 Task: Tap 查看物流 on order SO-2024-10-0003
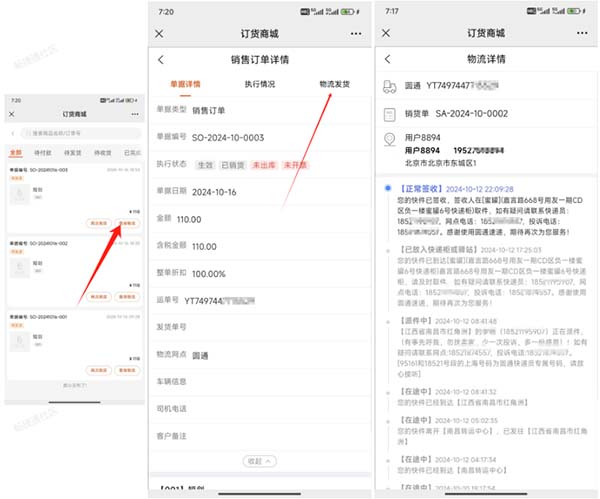[127, 224]
